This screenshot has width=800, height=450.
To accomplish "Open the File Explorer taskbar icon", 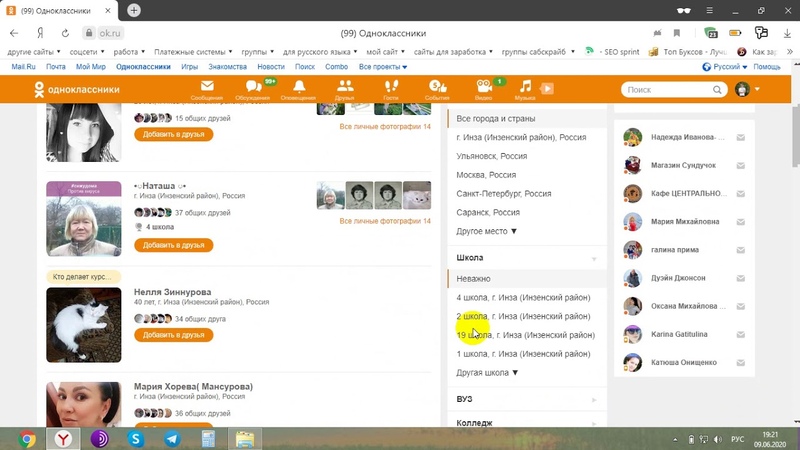I will tap(245, 439).
